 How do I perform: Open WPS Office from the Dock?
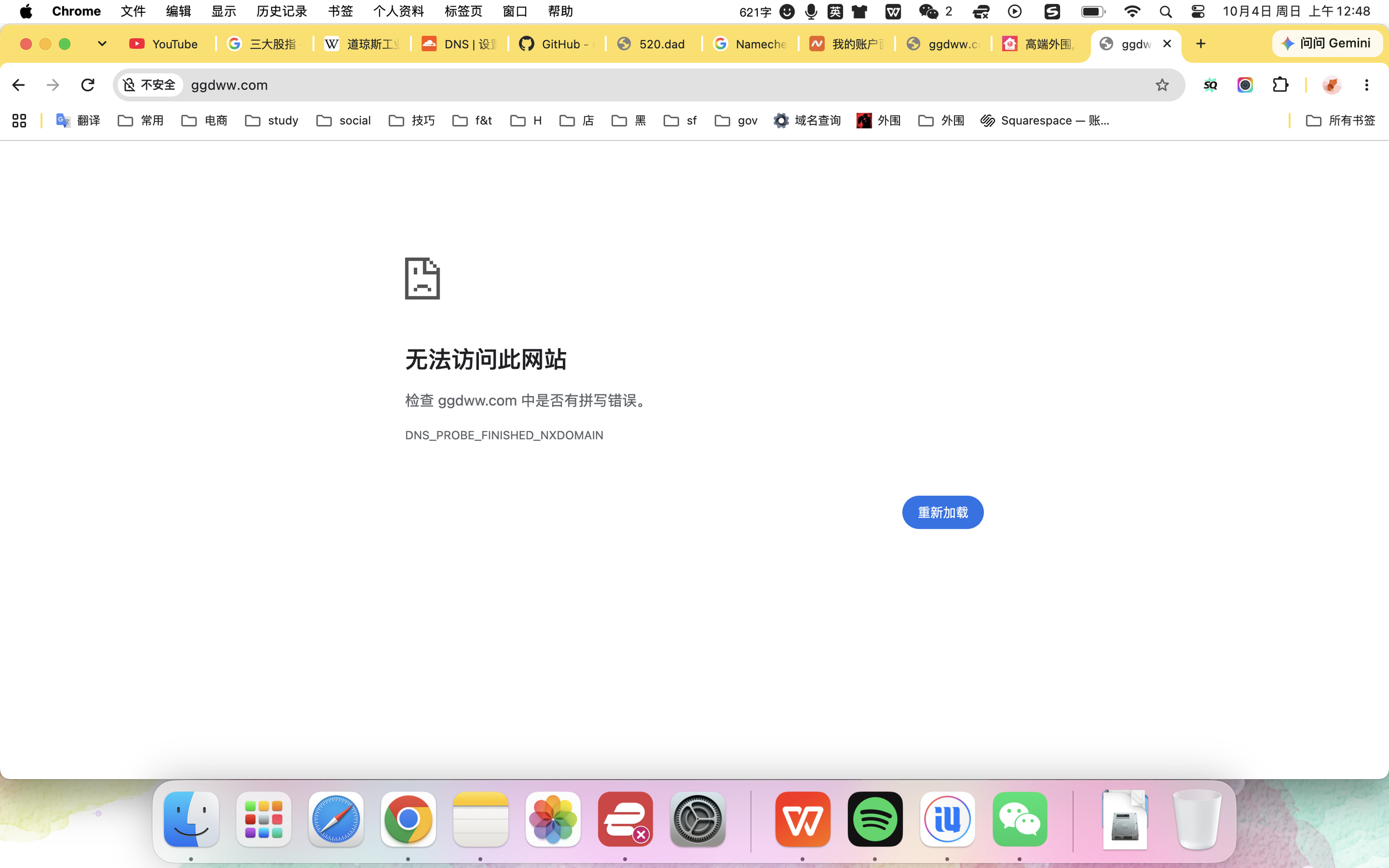point(802,819)
